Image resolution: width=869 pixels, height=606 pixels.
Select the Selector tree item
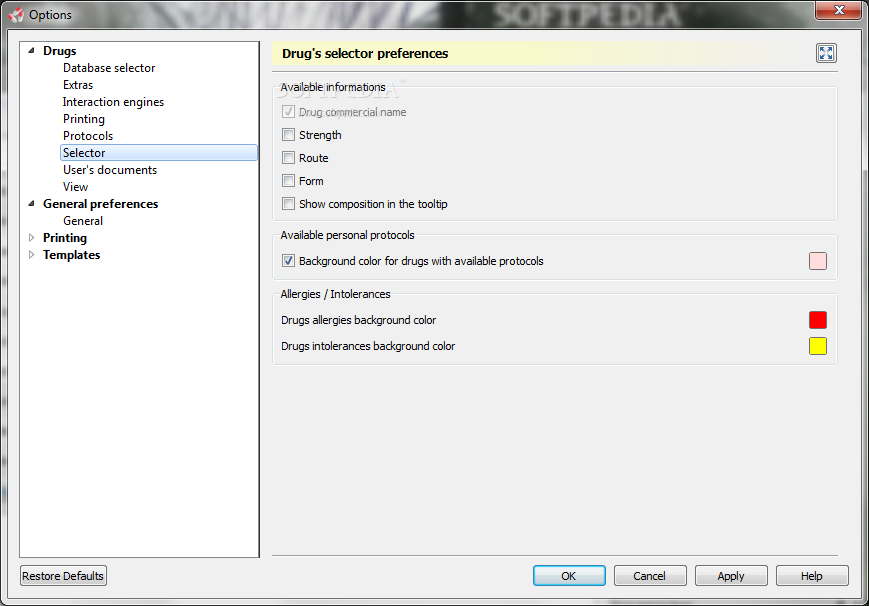pyautogui.click(x=159, y=153)
